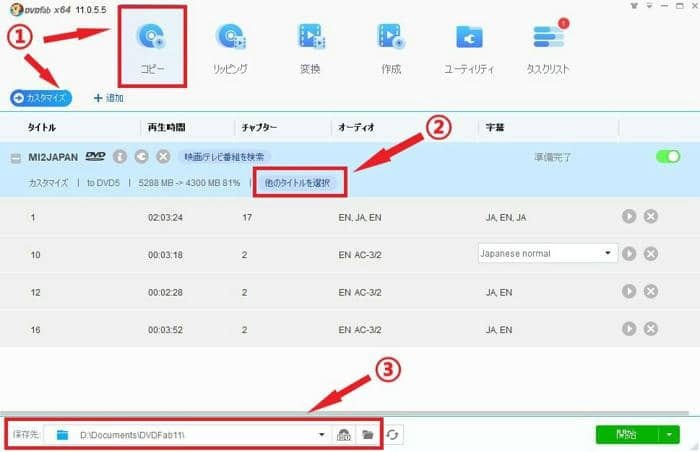Open the 変換 (Converter) module icon
The width and height of the screenshot is (700, 452).
[311, 46]
